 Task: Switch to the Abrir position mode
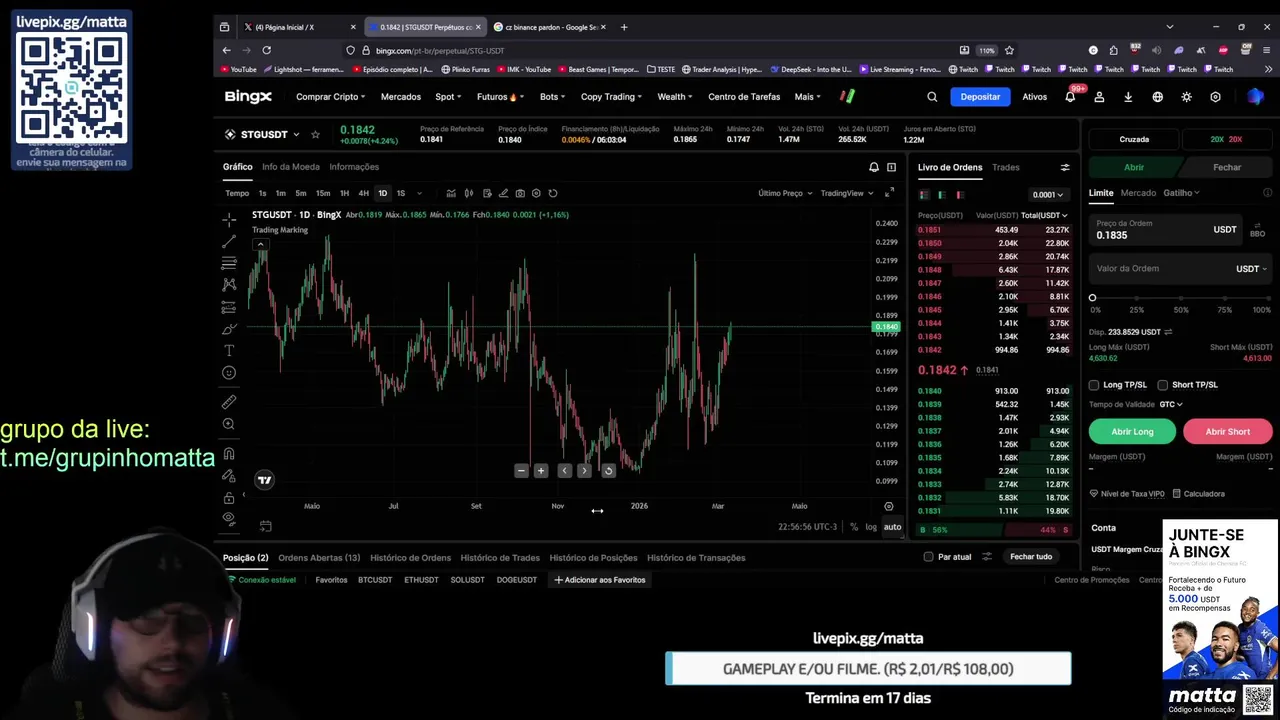click(x=1134, y=167)
